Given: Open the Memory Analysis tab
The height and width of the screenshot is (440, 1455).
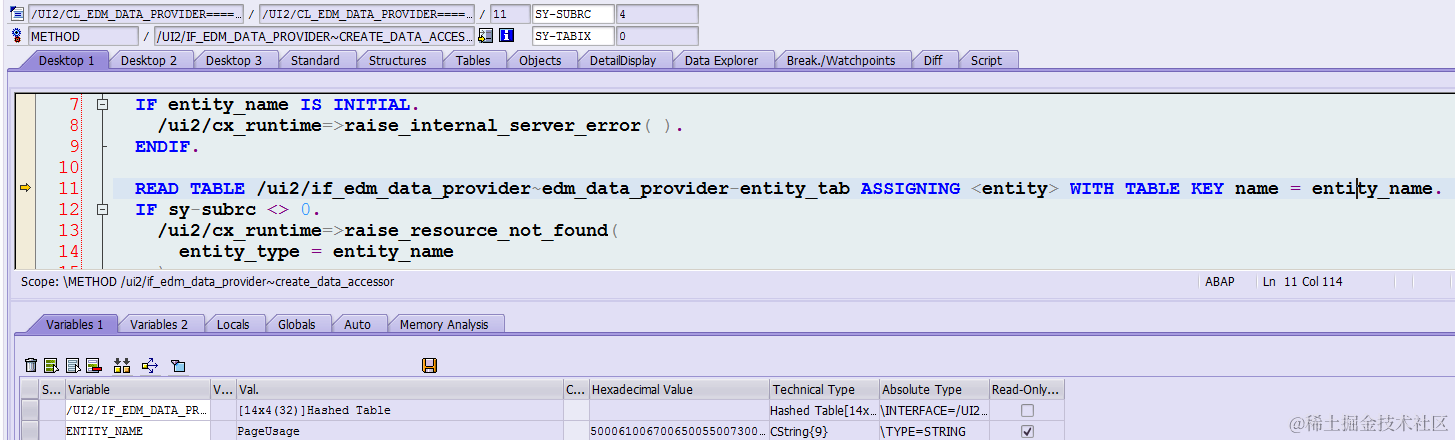Looking at the screenshot, I should point(444,324).
